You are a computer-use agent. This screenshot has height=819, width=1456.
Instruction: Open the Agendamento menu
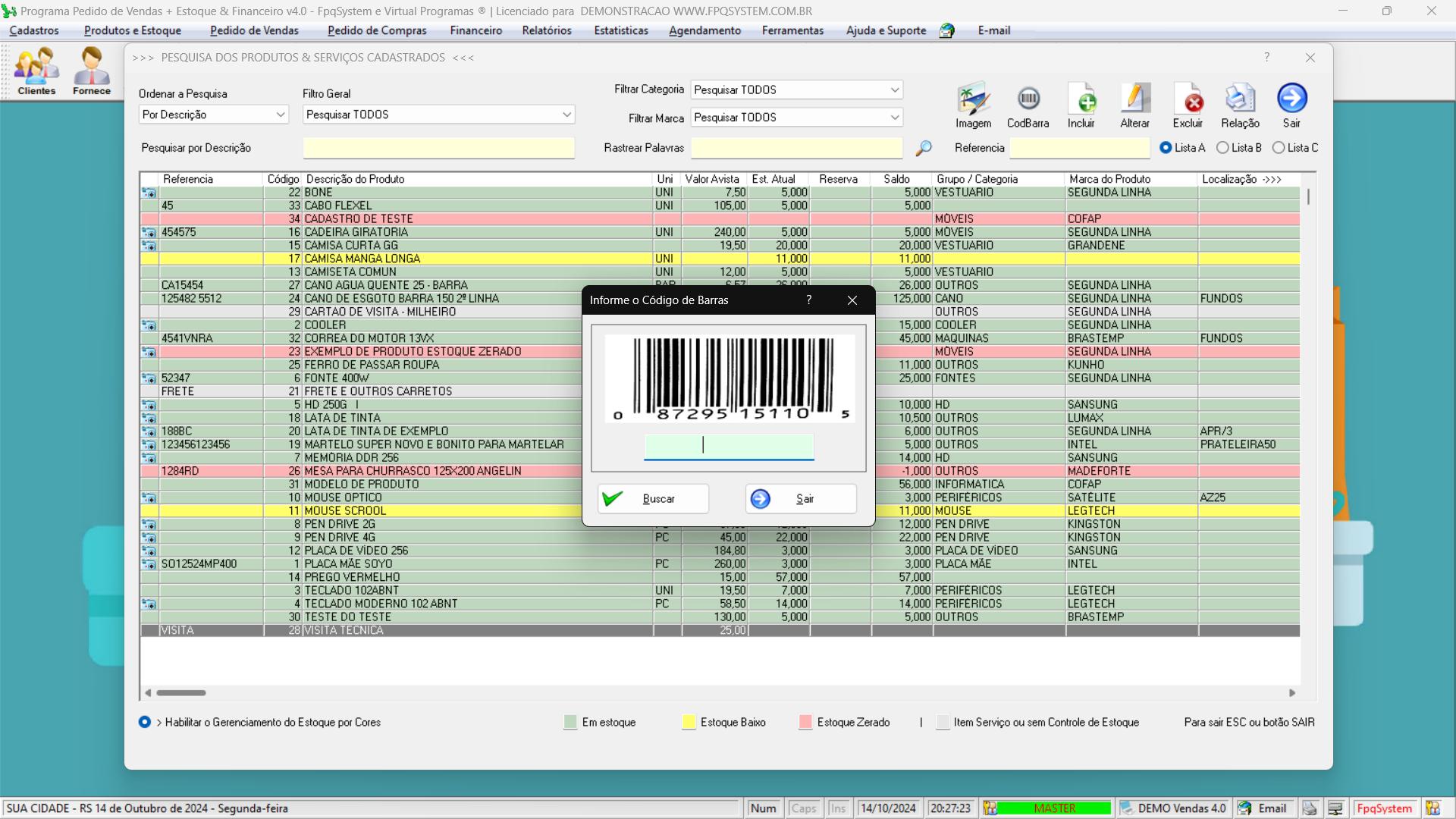point(704,30)
